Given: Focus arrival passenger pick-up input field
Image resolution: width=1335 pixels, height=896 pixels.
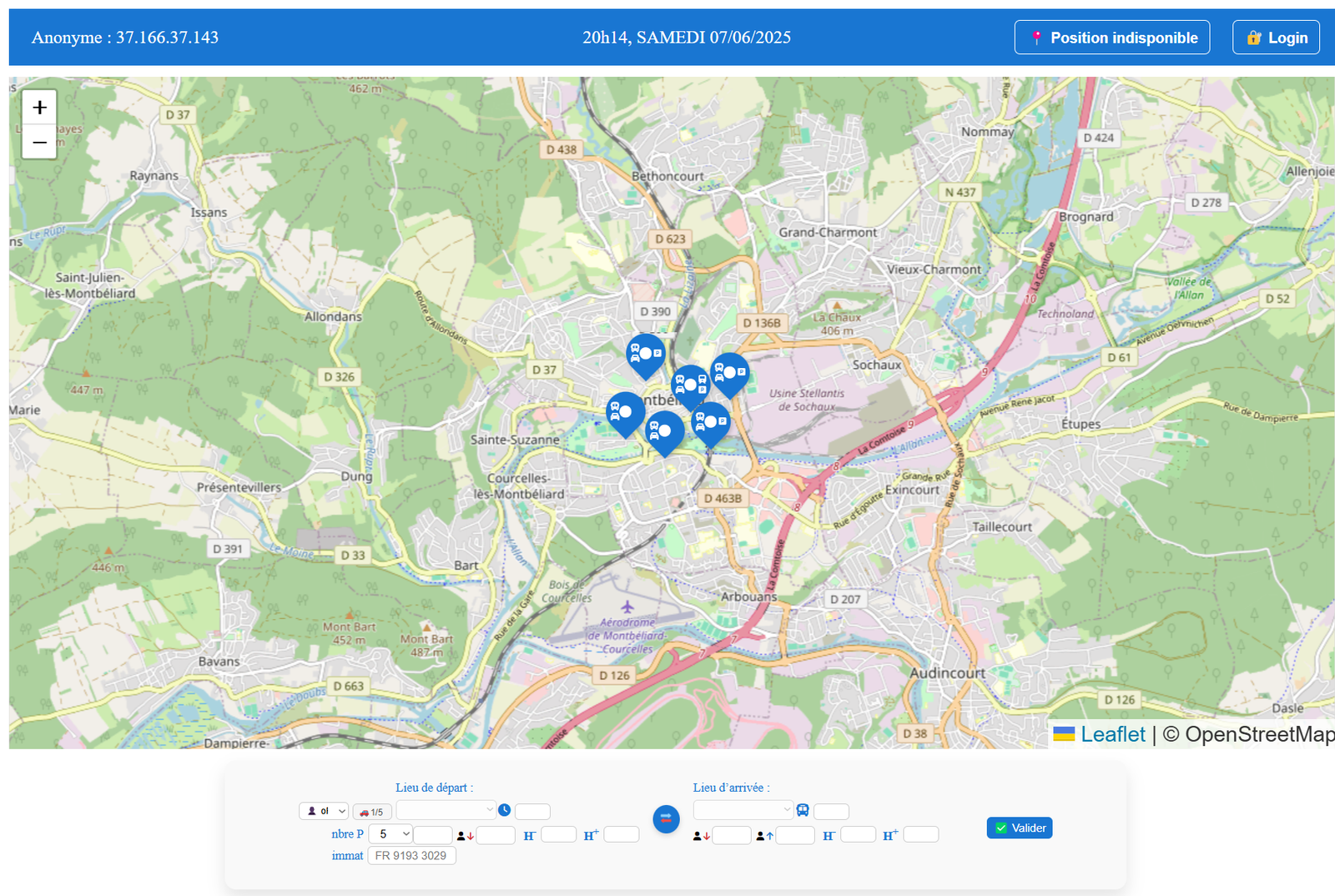Looking at the screenshot, I should (795, 835).
